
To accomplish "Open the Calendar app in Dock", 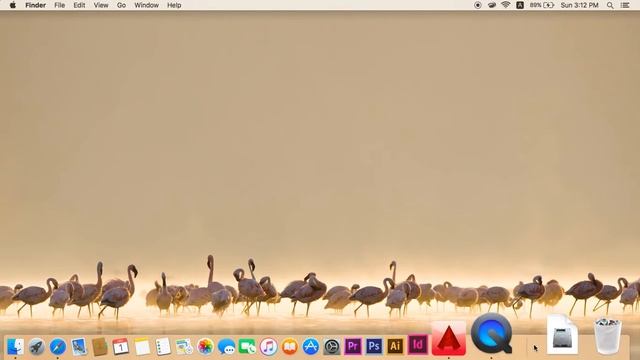I will [121, 347].
